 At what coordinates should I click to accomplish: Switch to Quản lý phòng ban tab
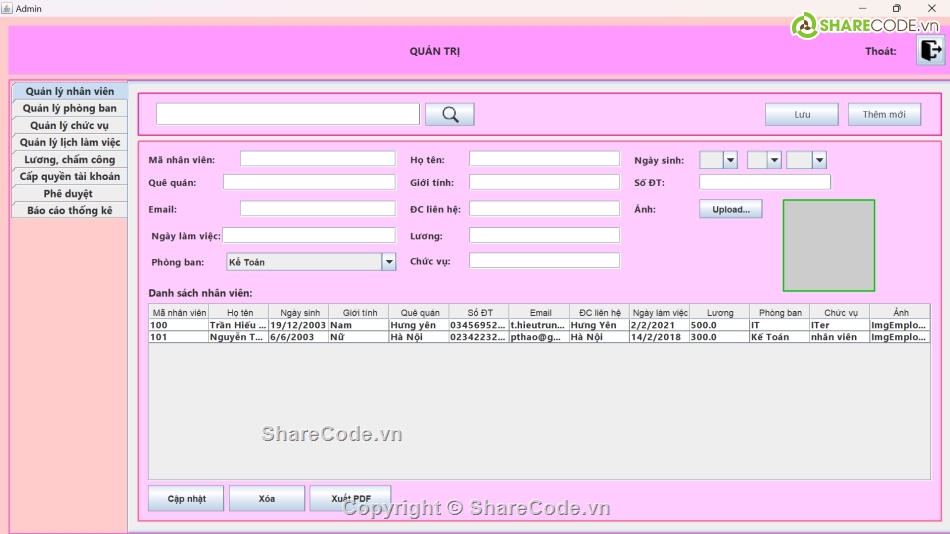tap(70, 108)
